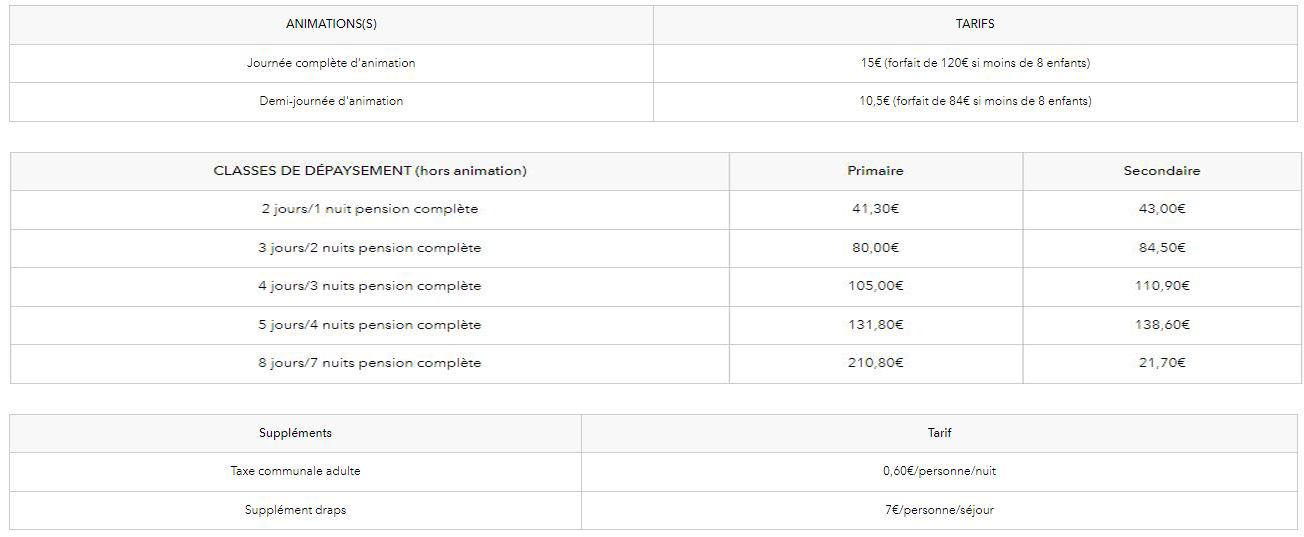Image resolution: width=1304 pixels, height=537 pixels.
Task: Select the Taxe communale adulte row
Action: (654, 472)
